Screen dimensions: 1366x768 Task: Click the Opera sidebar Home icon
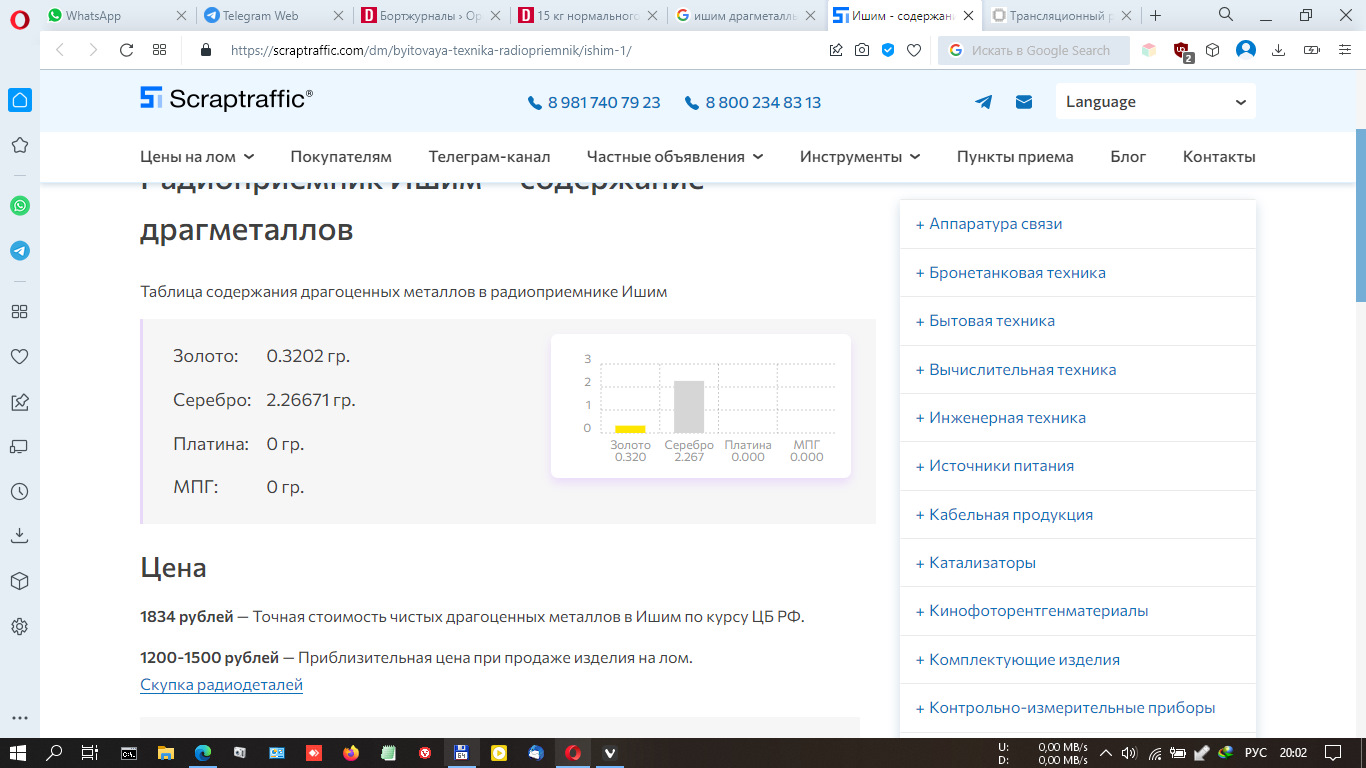click(19, 99)
